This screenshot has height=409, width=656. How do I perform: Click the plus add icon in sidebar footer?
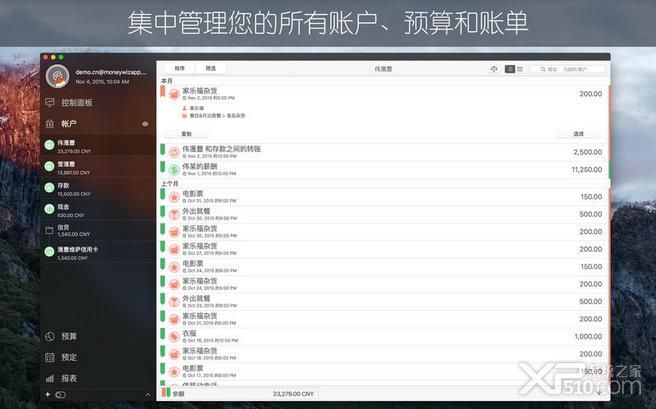(x=47, y=394)
